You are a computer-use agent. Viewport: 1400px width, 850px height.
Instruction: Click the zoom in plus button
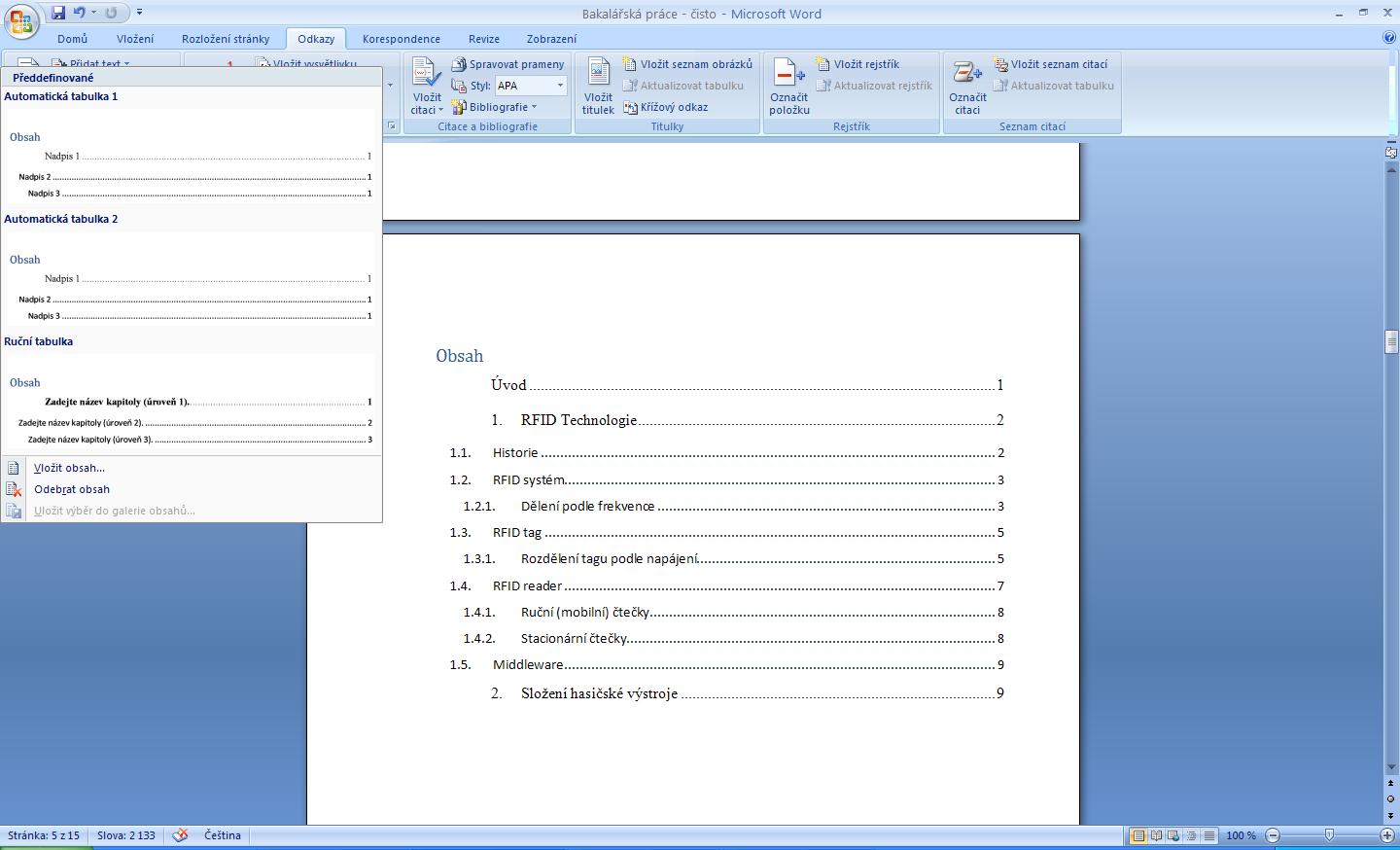(1387, 835)
